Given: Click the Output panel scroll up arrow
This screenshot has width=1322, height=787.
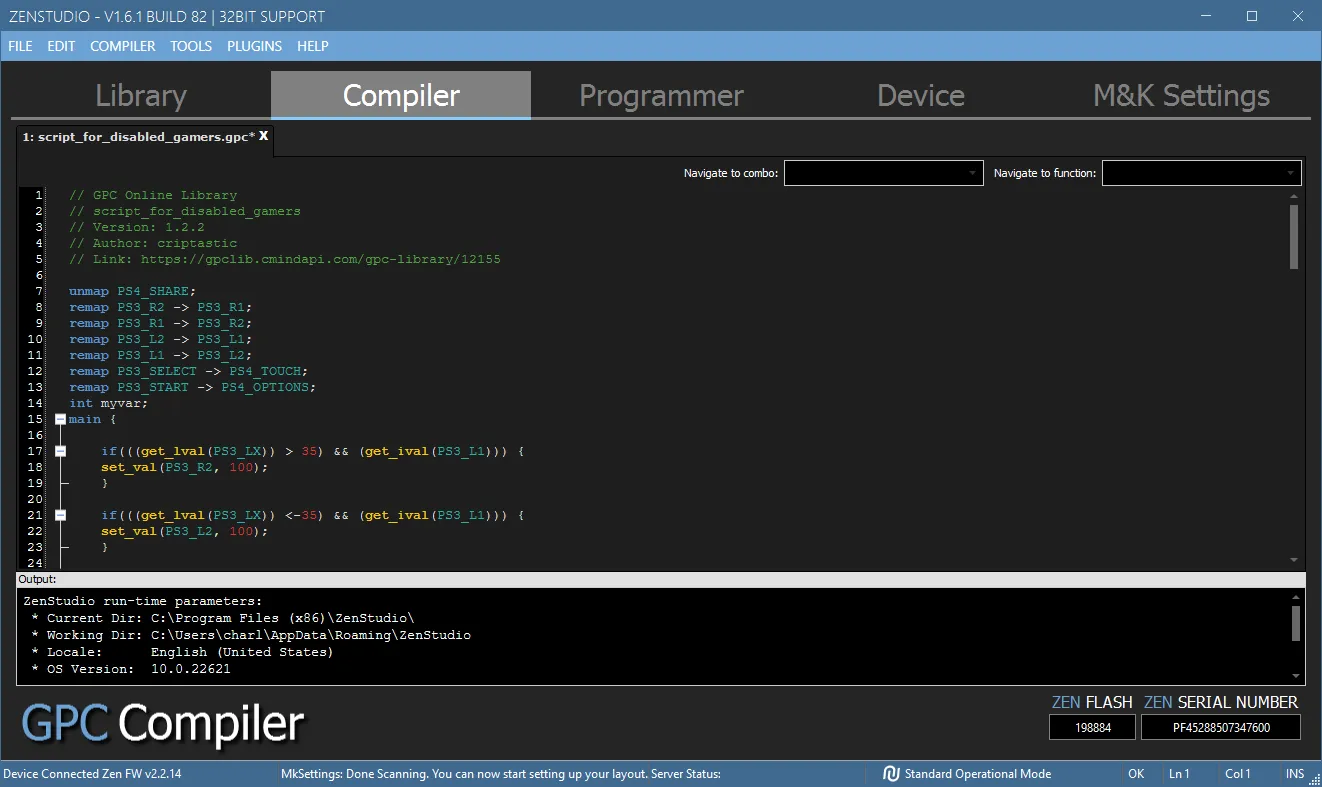Looking at the screenshot, I should point(1295,596).
